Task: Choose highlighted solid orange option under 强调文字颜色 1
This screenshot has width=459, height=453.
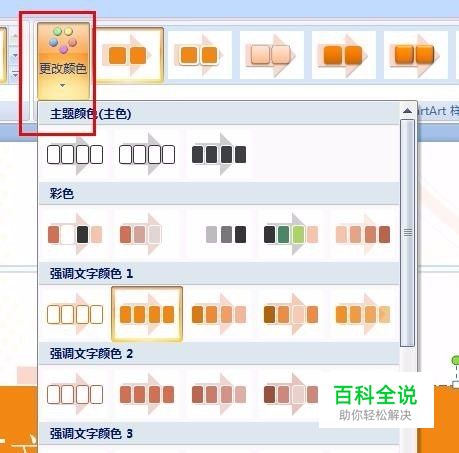Action: 147,314
